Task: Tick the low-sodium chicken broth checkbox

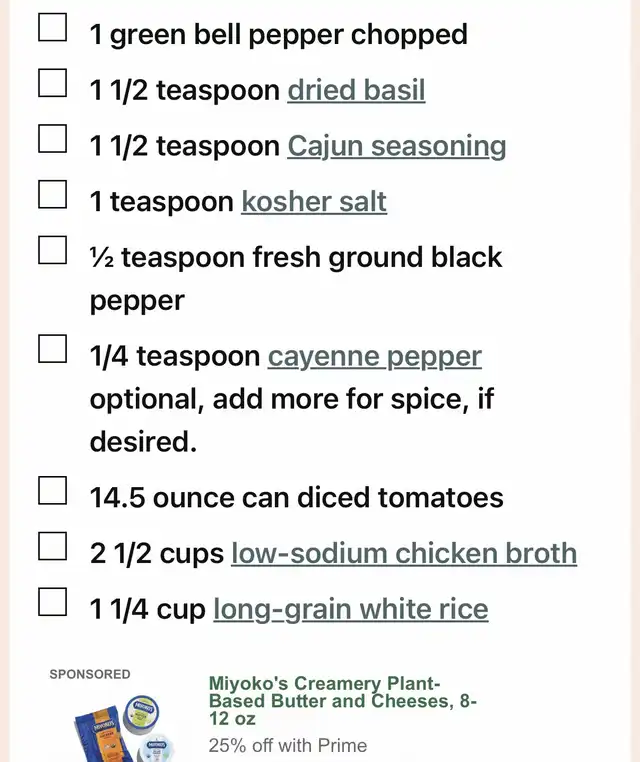Action: tap(53, 546)
